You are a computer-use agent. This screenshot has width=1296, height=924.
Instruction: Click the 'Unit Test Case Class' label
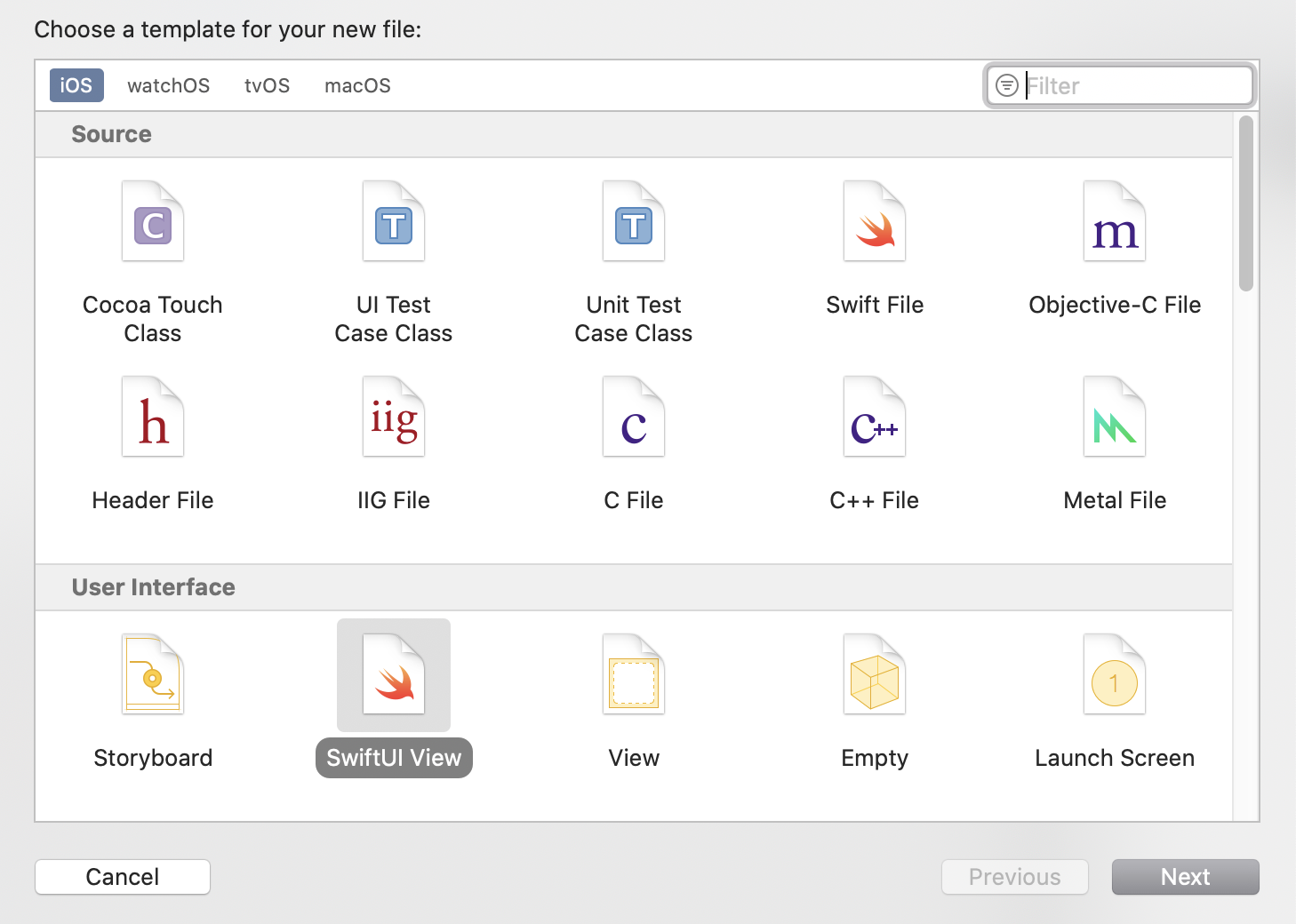pos(634,319)
